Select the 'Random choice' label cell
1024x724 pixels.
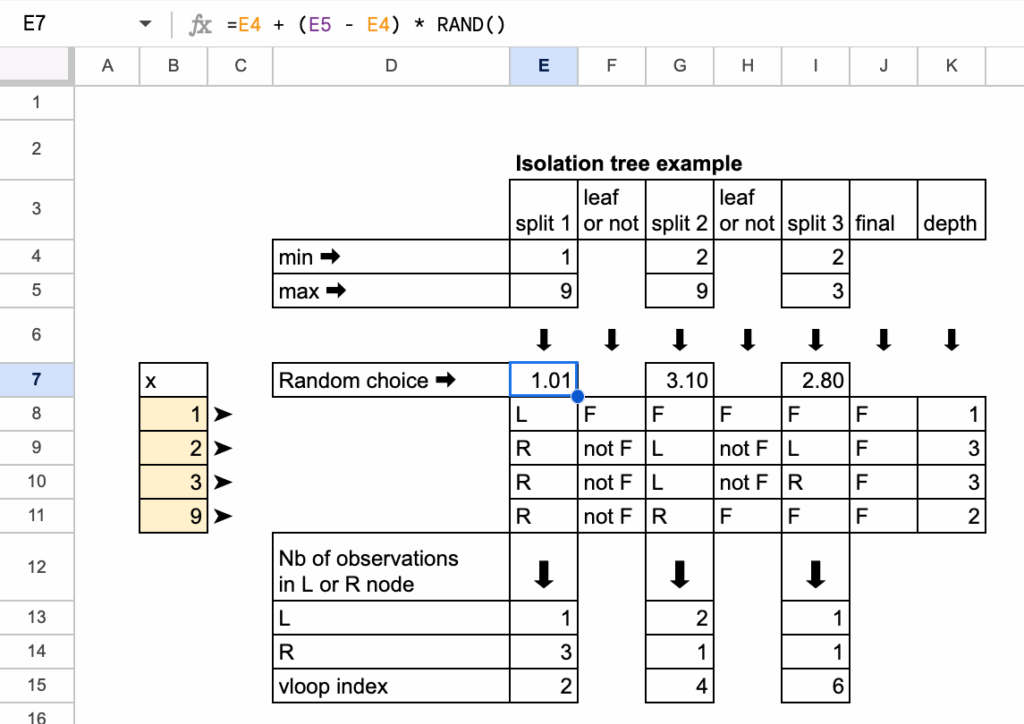(390, 380)
